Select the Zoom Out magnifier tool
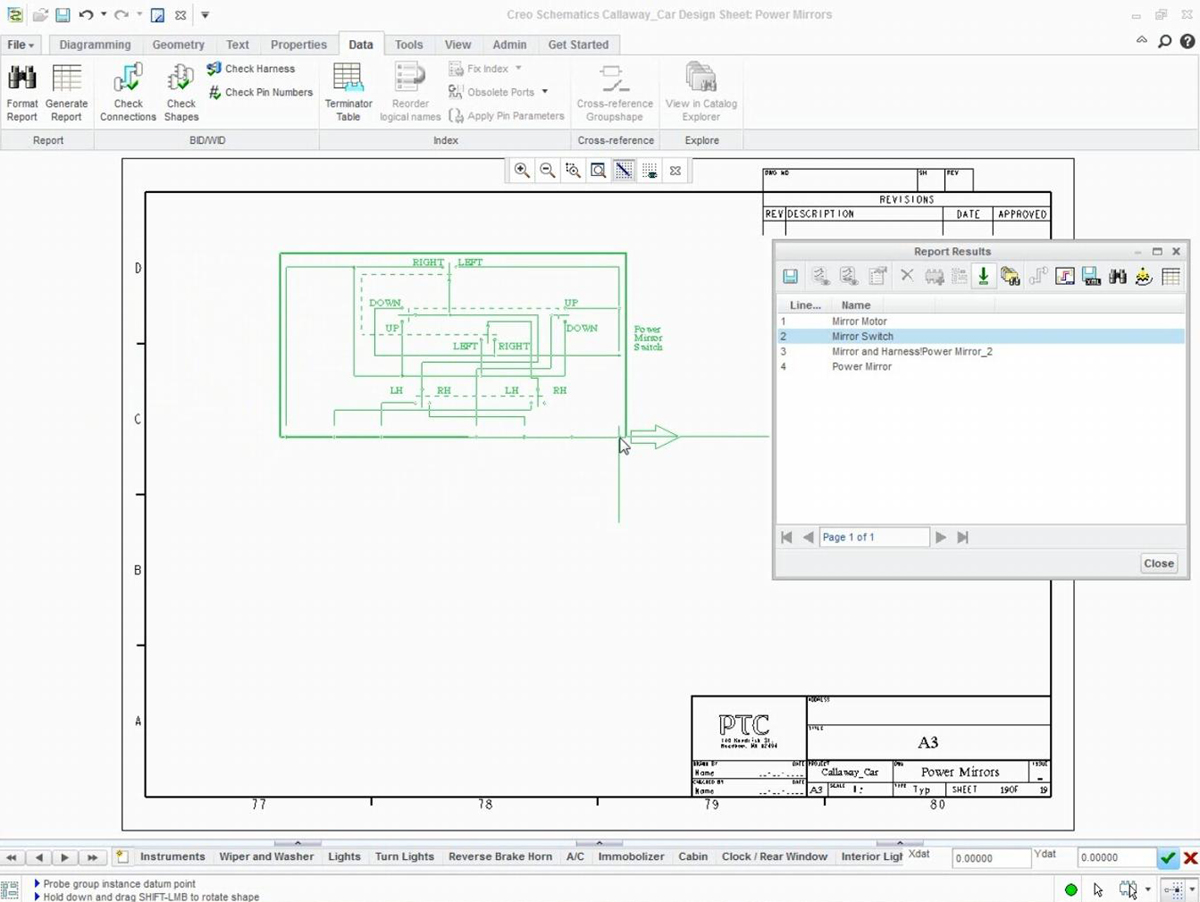The image size is (1200, 902). [547, 170]
